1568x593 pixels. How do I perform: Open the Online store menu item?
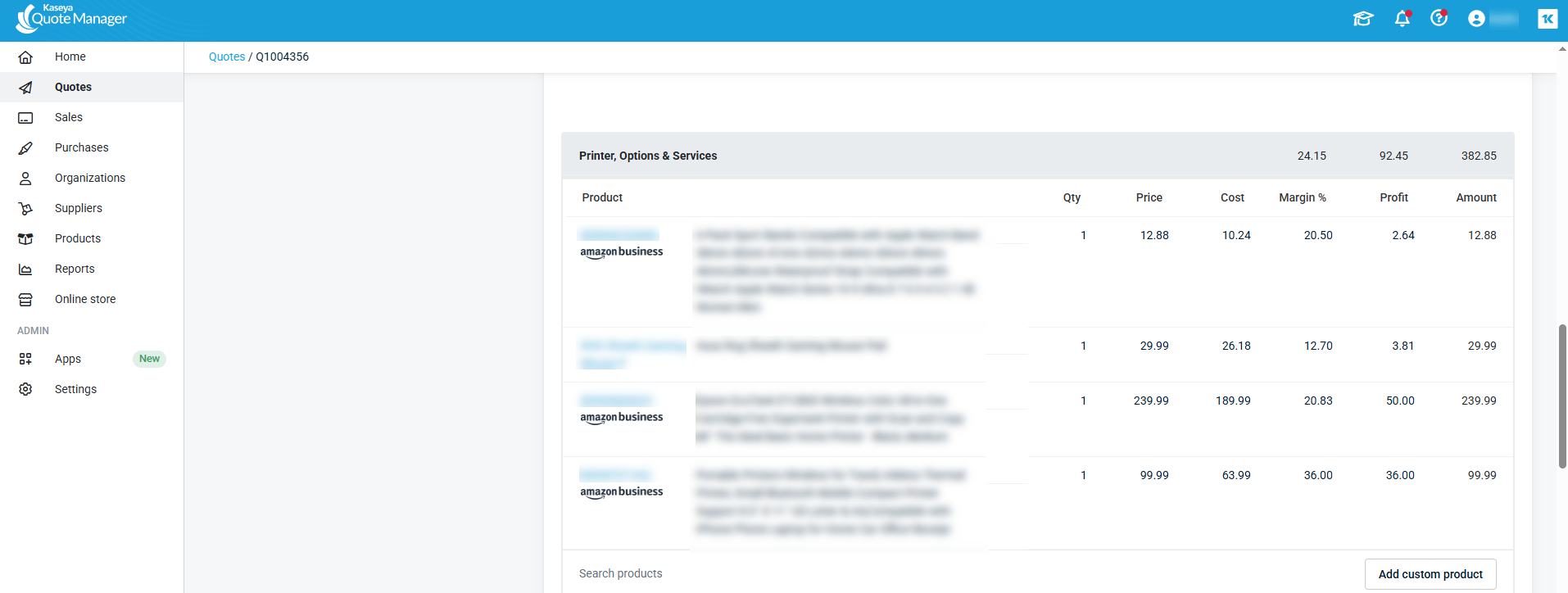click(85, 299)
